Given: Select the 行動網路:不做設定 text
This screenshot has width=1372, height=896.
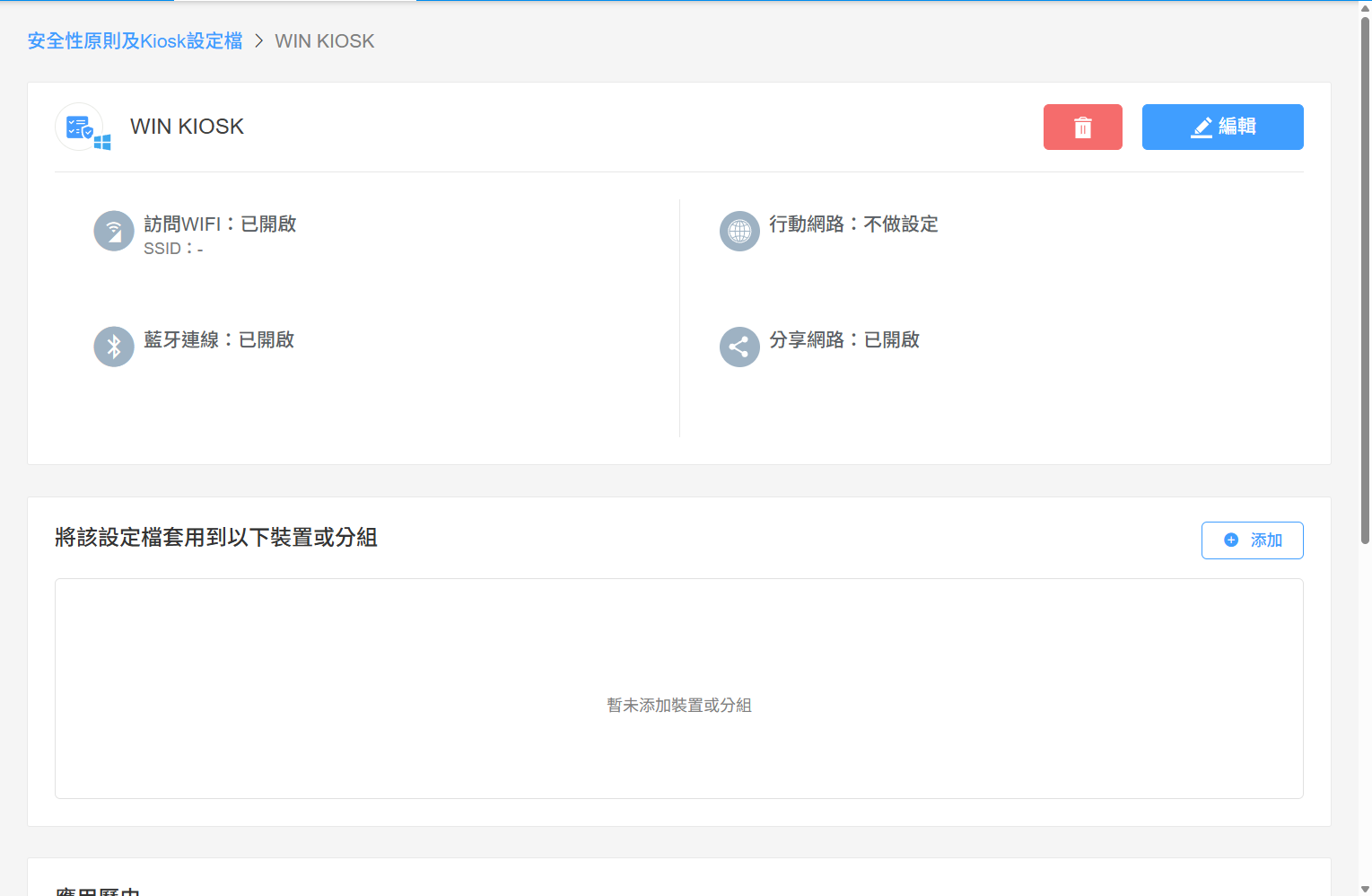Looking at the screenshot, I should [853, 224].
